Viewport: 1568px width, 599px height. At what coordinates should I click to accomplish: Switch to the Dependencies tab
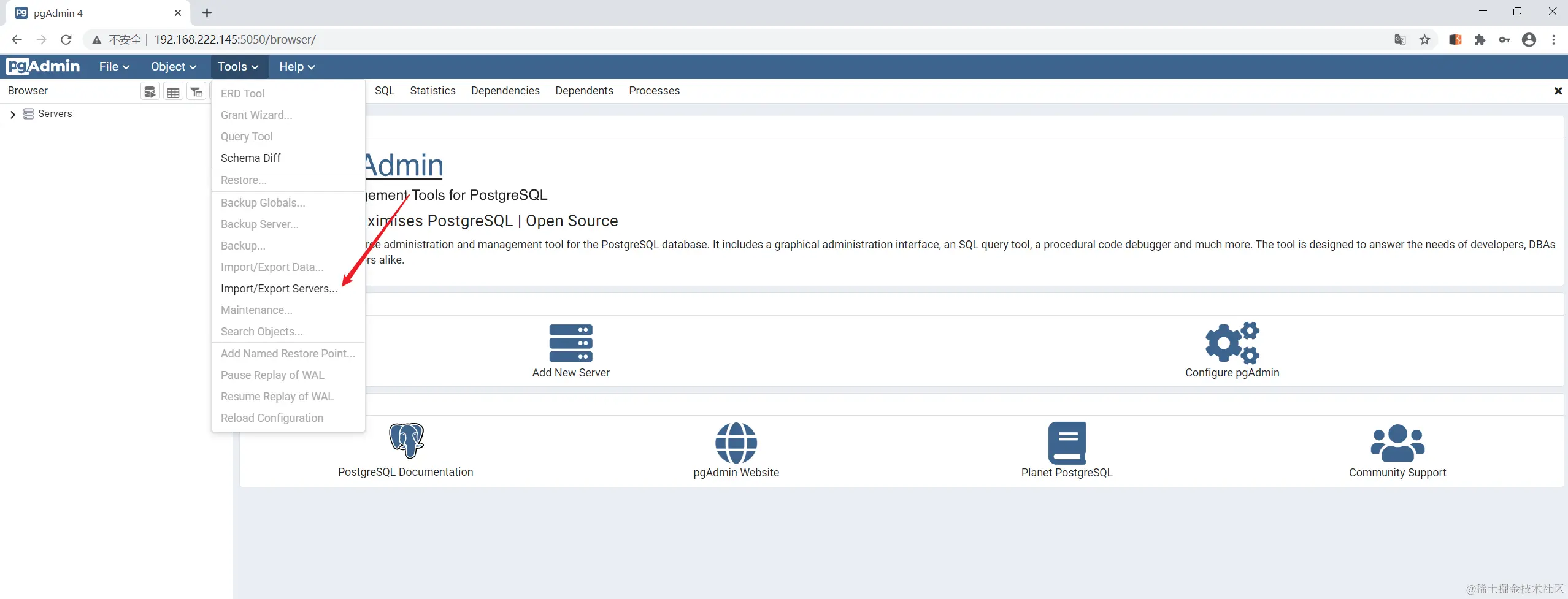[505, 91]
